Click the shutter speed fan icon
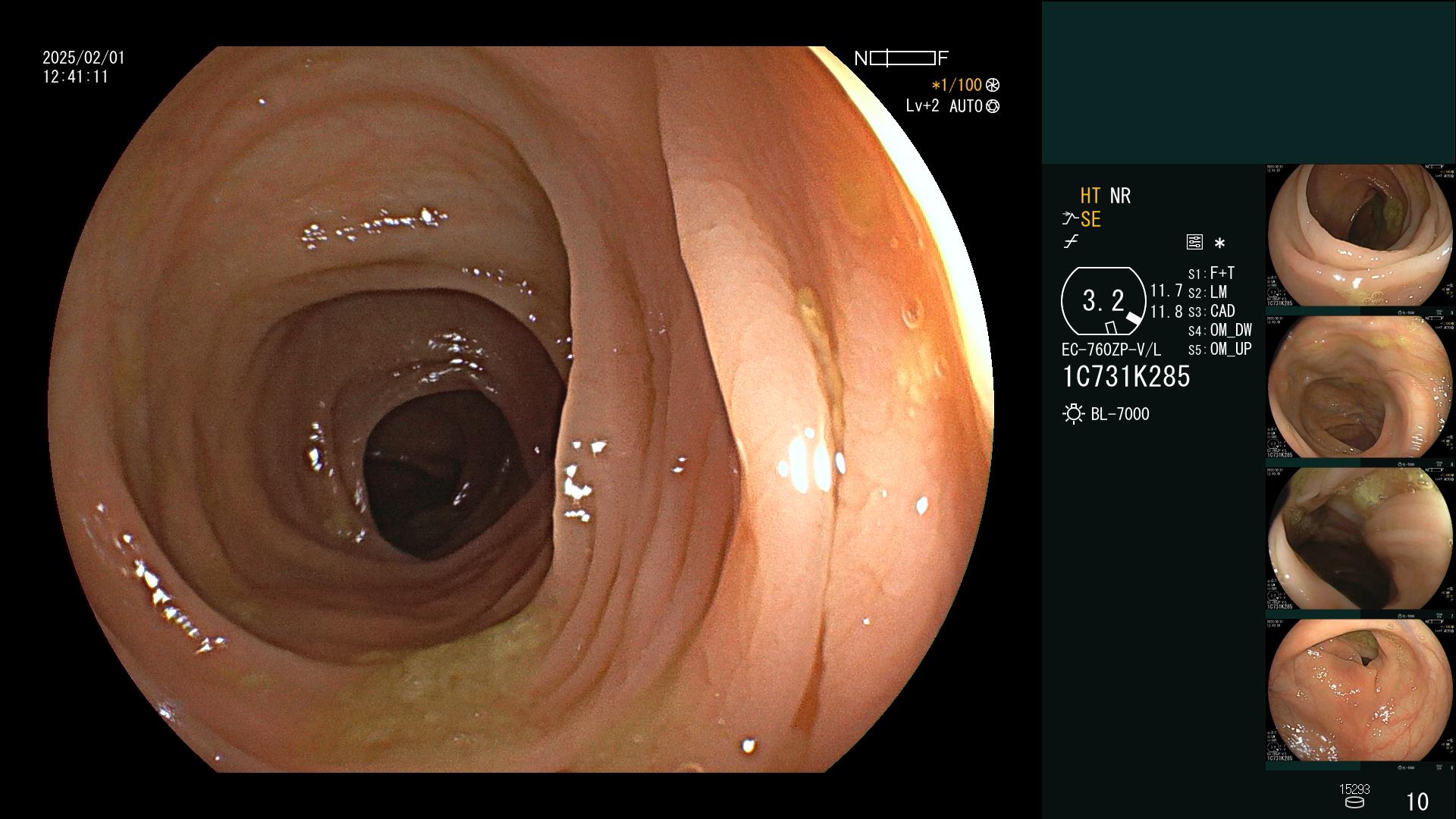Screen dimensions: 1456x819 993,85
